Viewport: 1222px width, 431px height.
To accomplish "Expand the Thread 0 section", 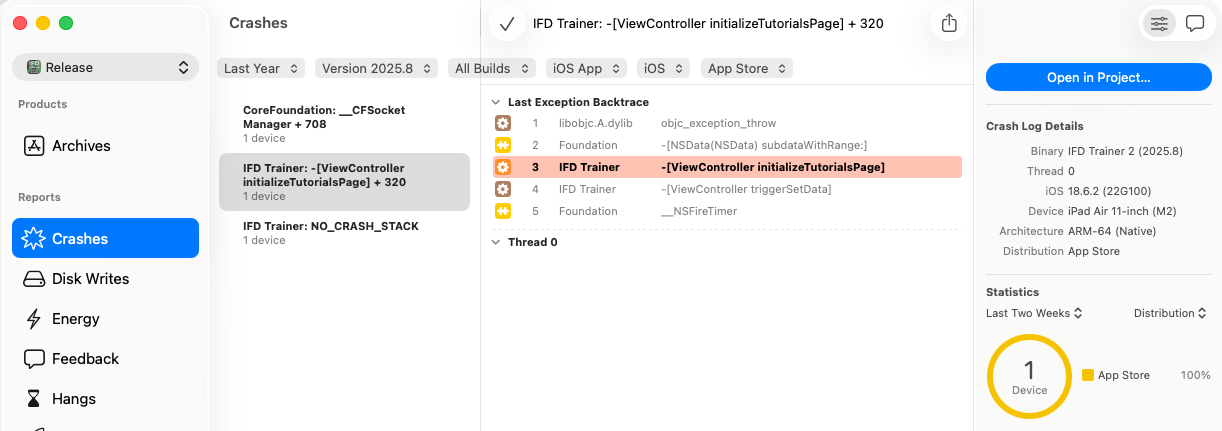I will click(497, 242).
